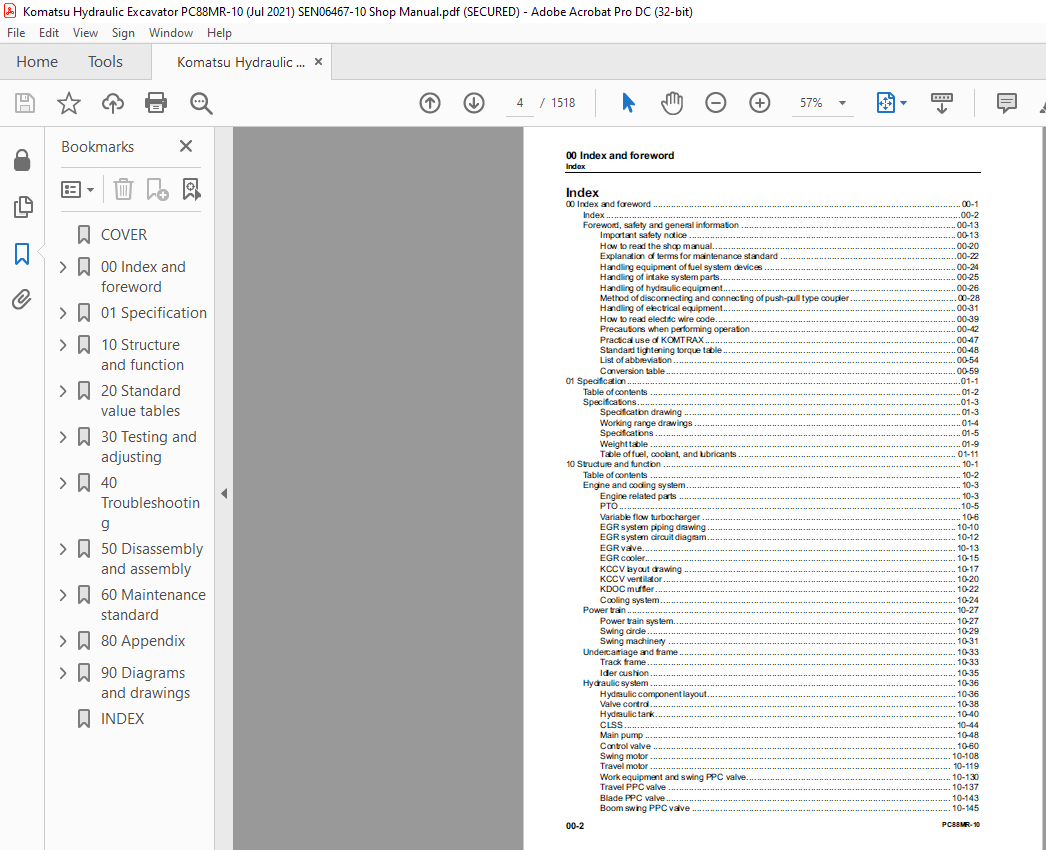
Task: Choose the Selection arrow tool
Action: point(628,103)
